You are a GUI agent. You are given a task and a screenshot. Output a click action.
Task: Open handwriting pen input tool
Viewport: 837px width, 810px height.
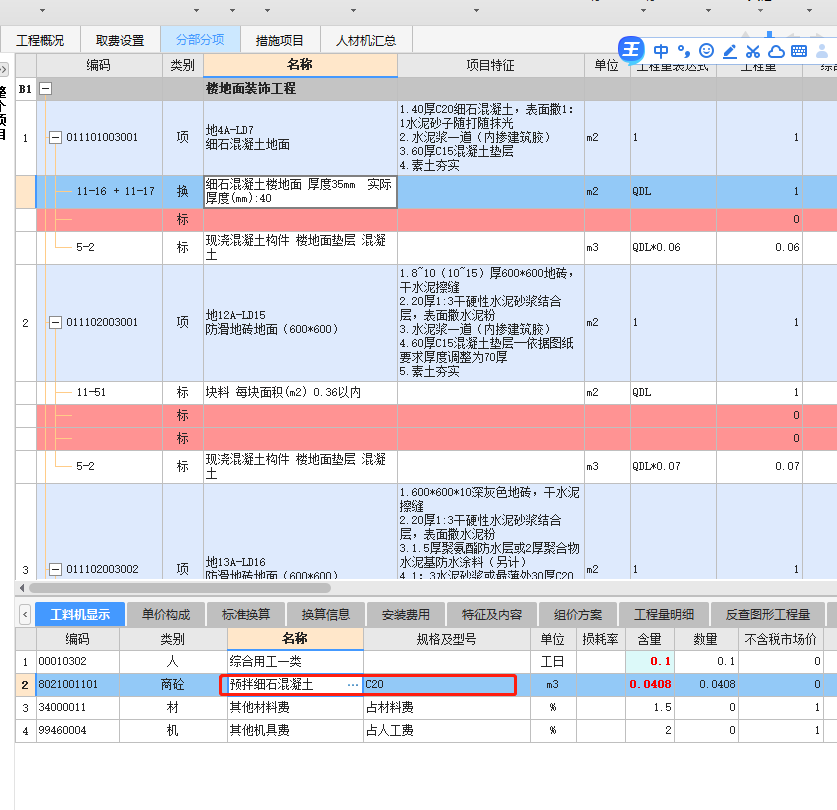730,51
